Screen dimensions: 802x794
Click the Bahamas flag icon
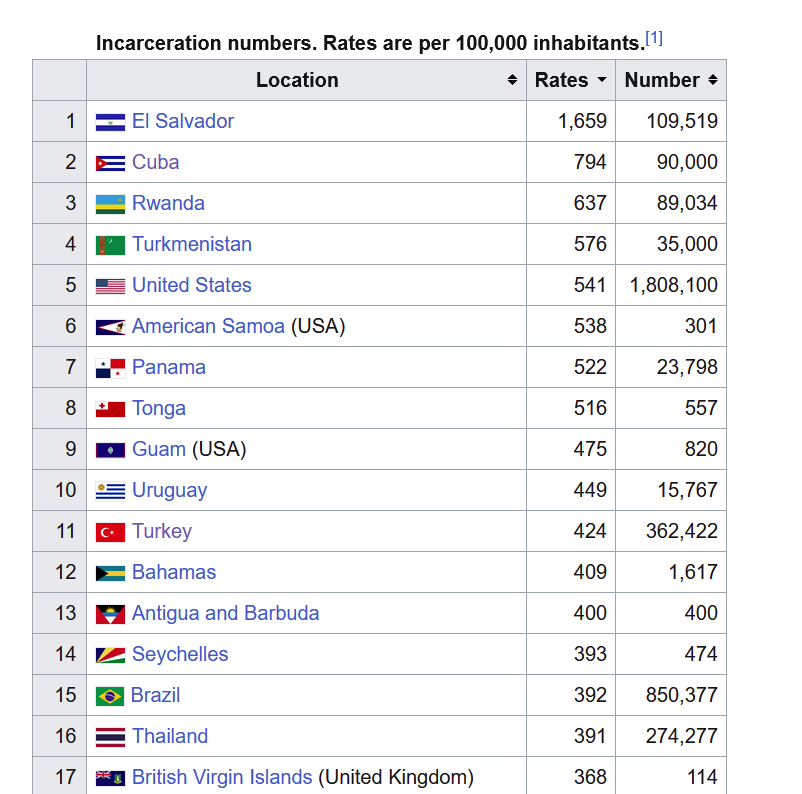coord(110,573)
